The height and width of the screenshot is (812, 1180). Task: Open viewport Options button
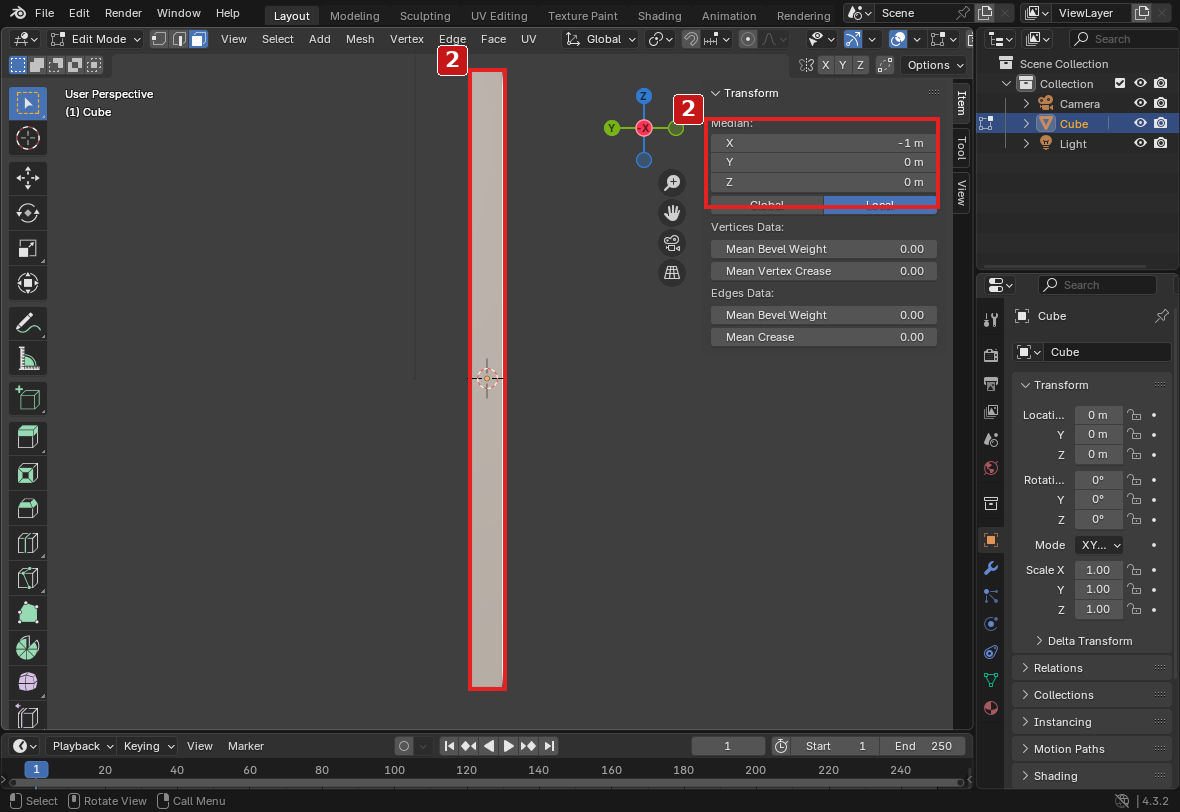[935, 65]
